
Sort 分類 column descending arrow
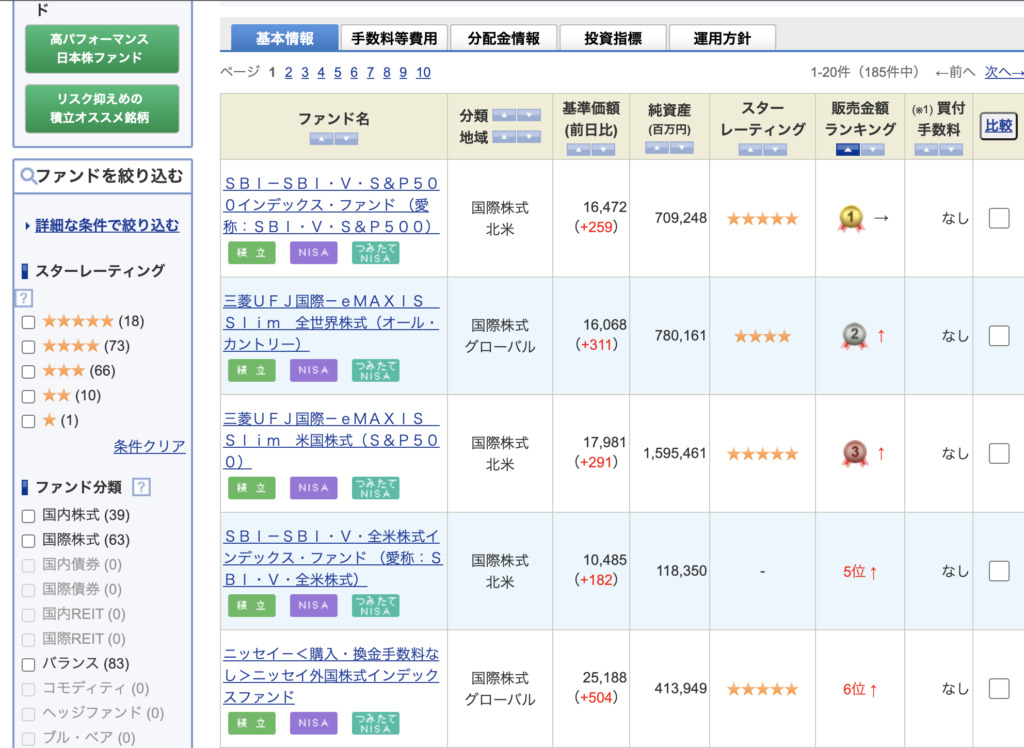coord(529,115)
